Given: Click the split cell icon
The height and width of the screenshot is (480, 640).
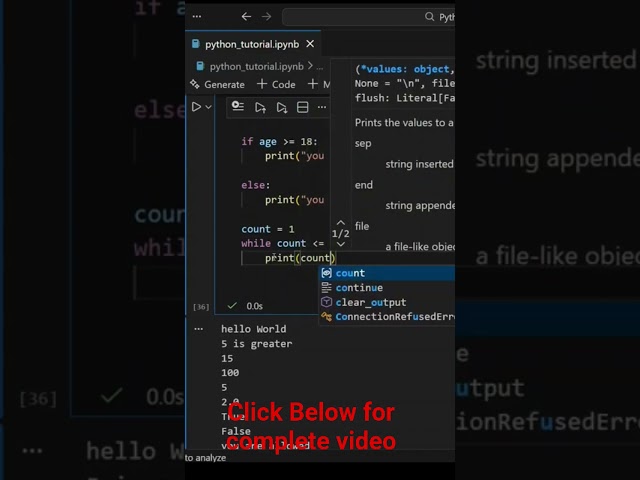Looking at the screenshot, I should 302,107.
